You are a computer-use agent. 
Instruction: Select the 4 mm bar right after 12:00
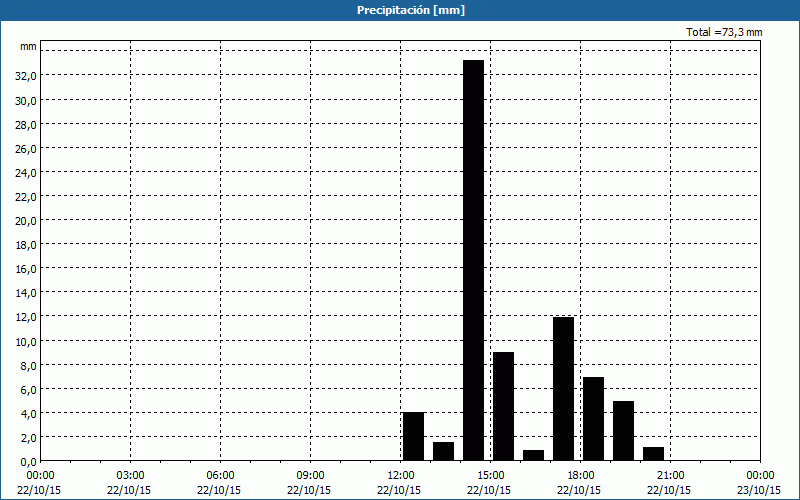(413, 436)
